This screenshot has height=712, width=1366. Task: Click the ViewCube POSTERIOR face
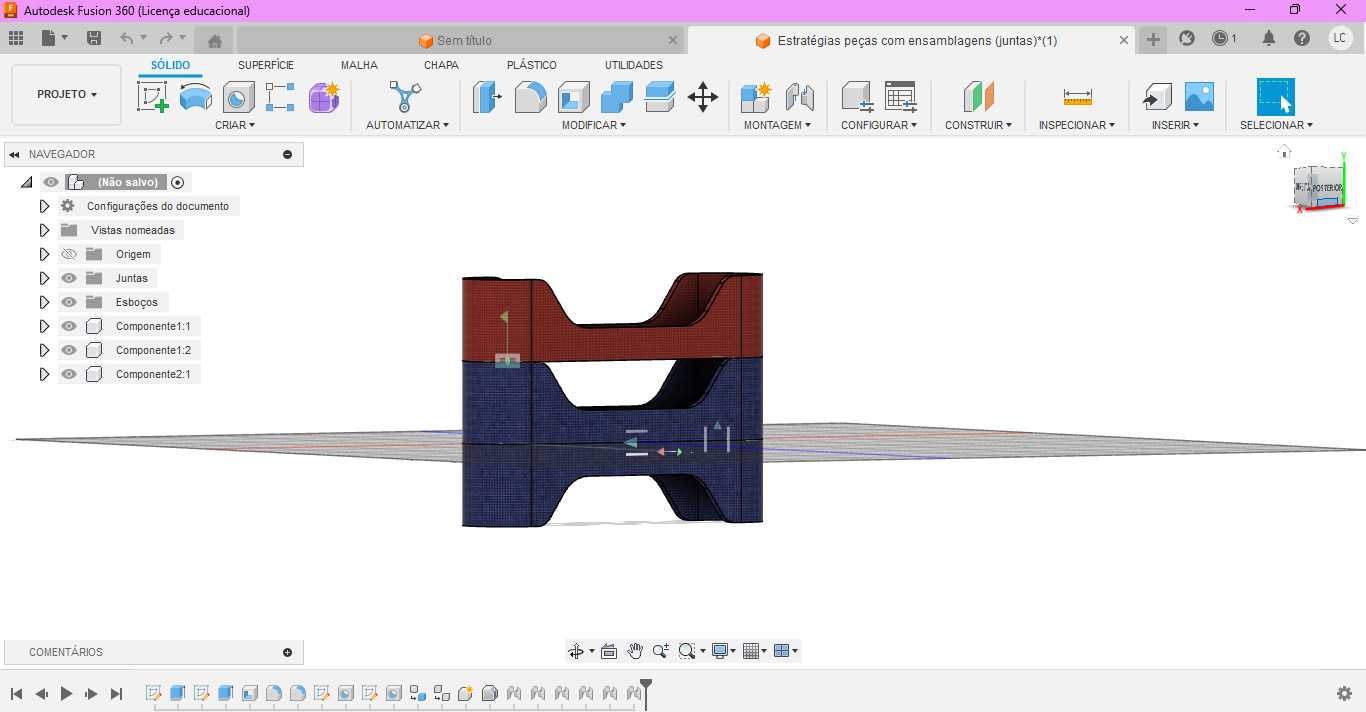(1327, 188)
